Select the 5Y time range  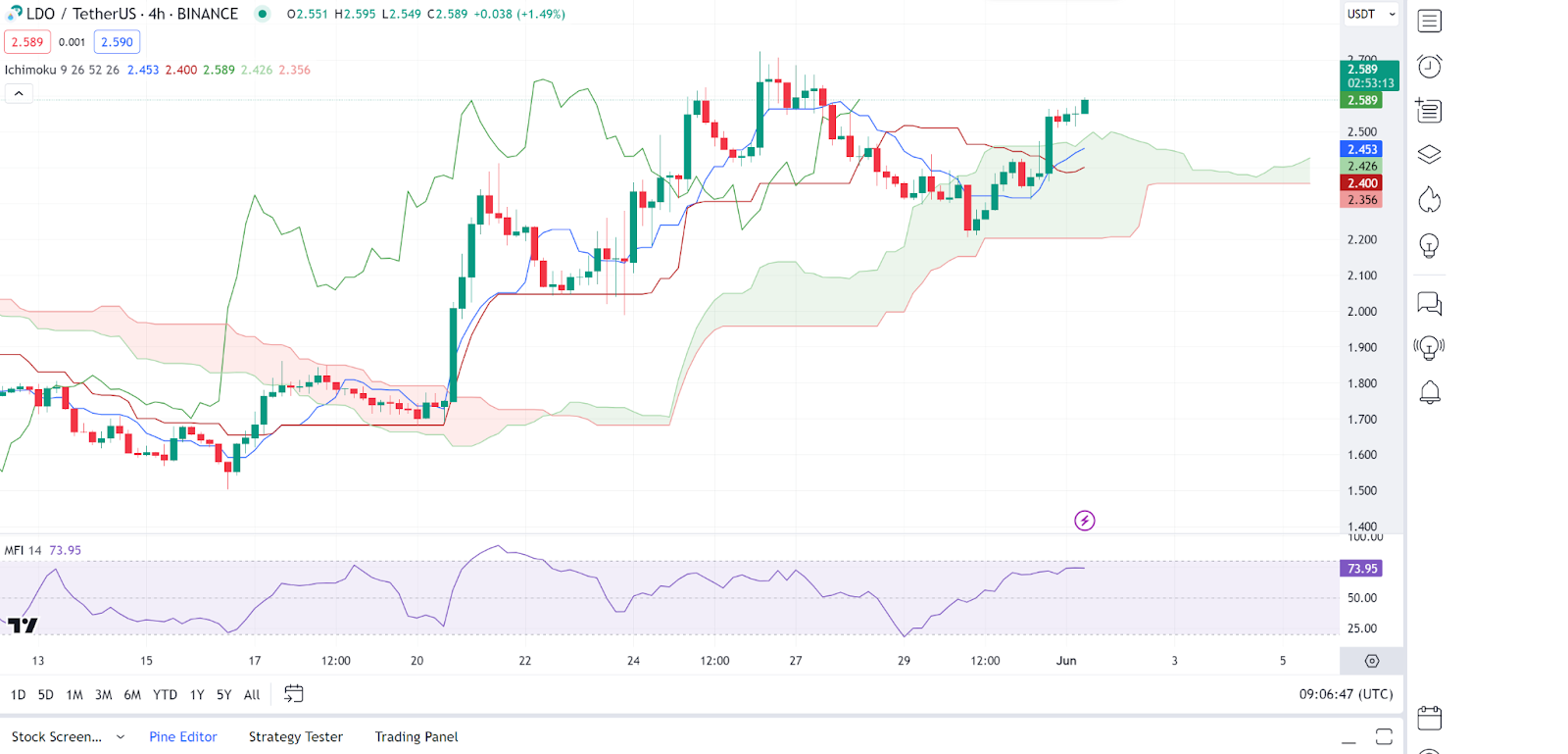click(224, 694)
